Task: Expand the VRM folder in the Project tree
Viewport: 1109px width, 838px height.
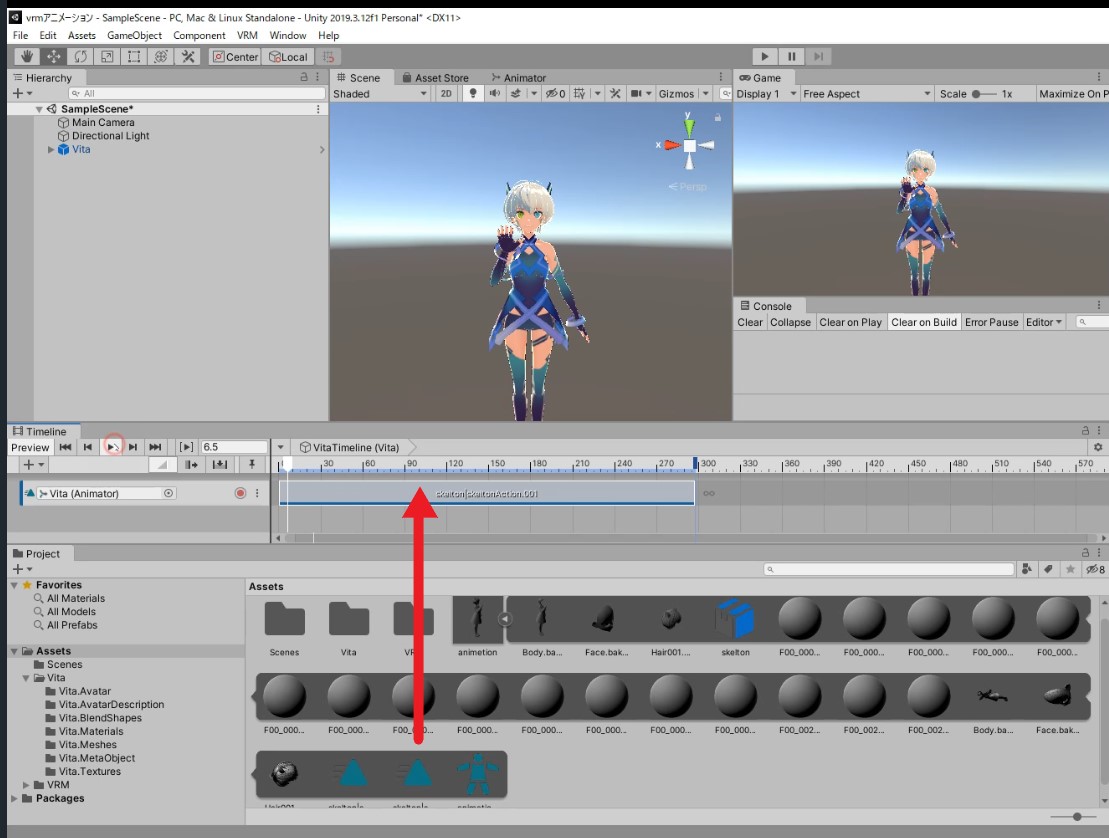Action: coord(26,785)
